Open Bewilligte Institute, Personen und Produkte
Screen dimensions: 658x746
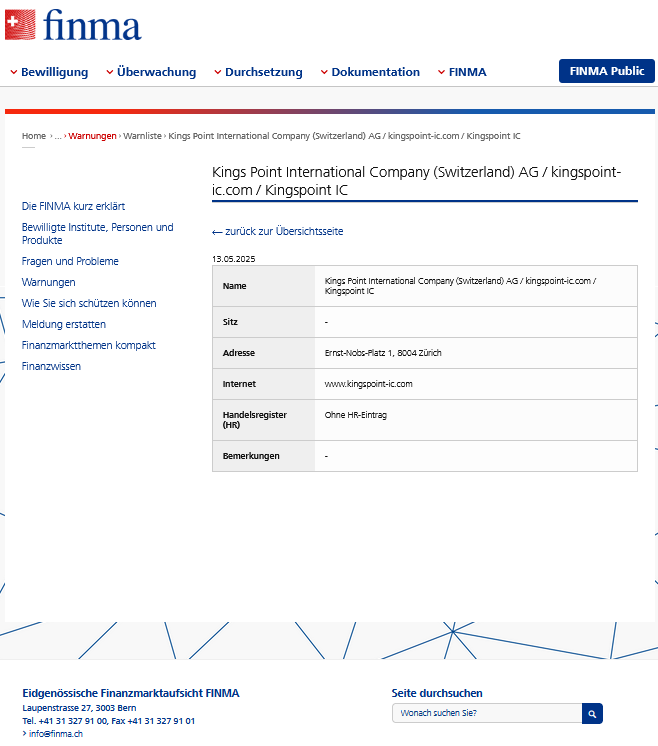click(x=98, y=234)
